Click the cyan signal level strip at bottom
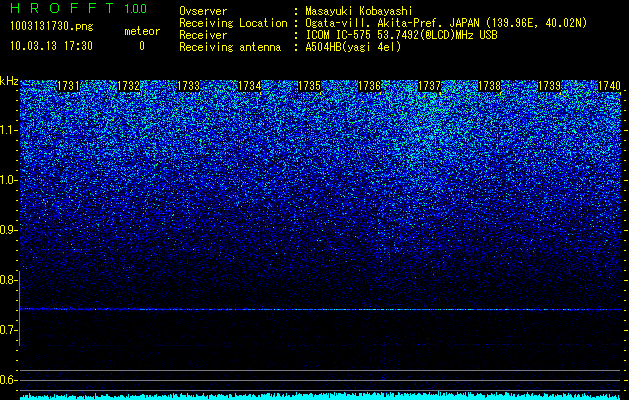629x400 pixels. click(320, 396)
